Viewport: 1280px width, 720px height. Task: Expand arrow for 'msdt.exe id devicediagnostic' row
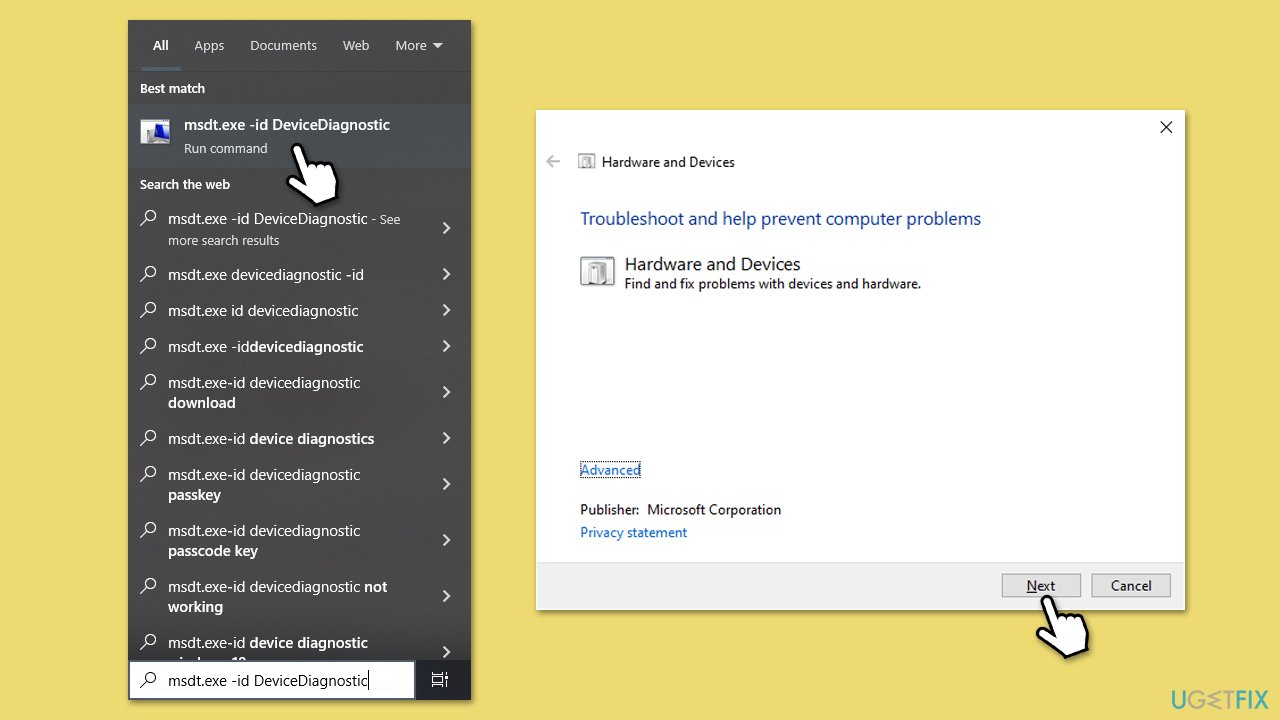[447, 311]
